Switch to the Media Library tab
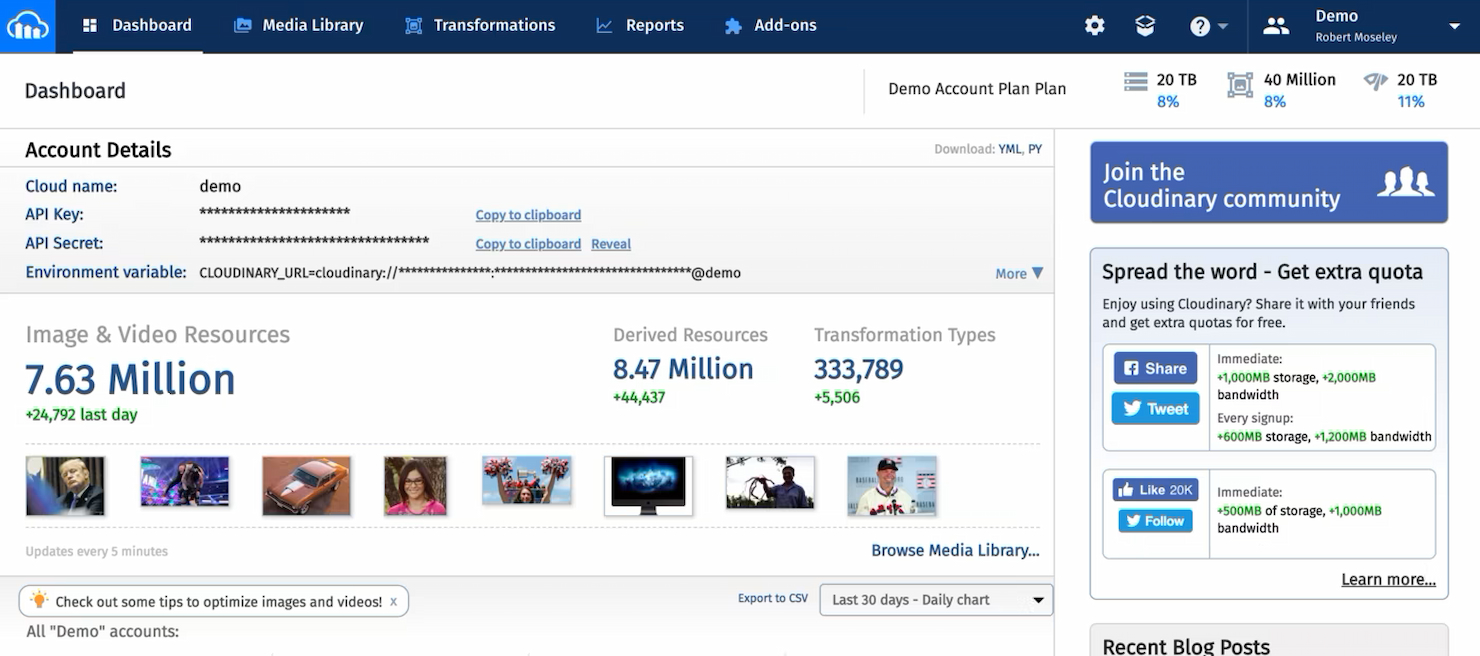The height and width of the screenshot is (656, 1480). pos(298,26)
